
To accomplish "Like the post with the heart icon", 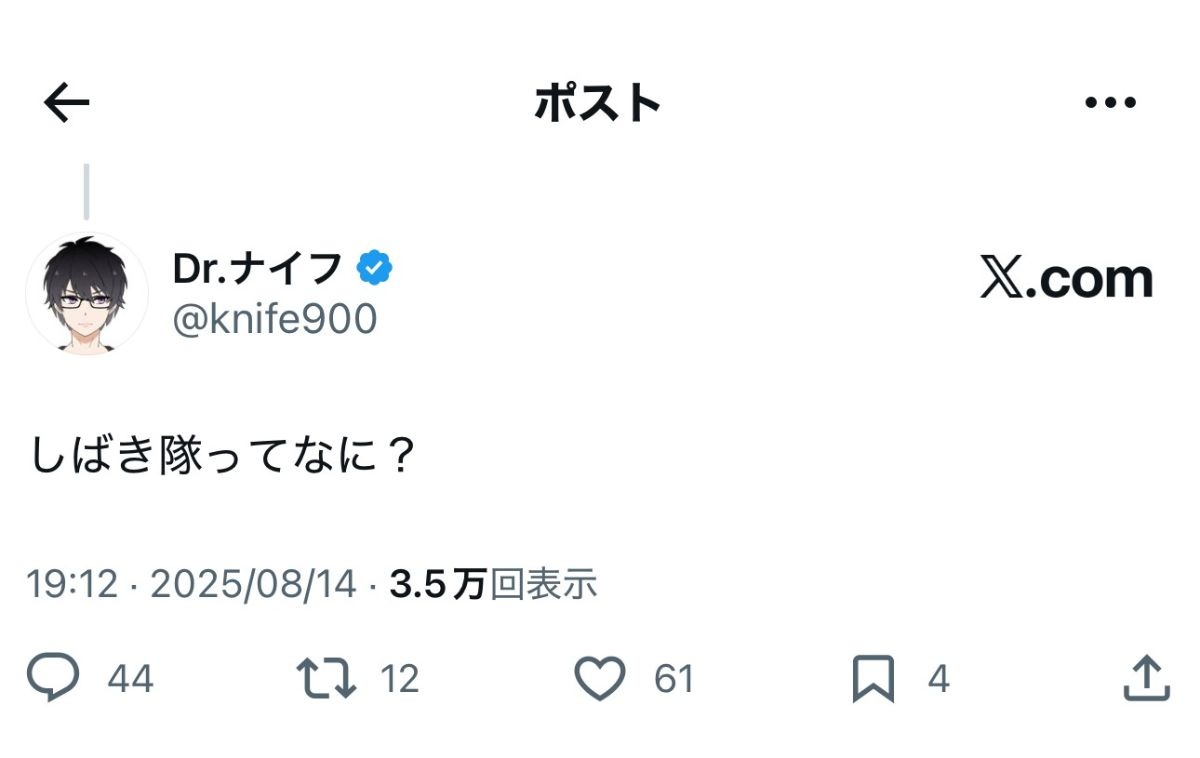I will (600, 679).
